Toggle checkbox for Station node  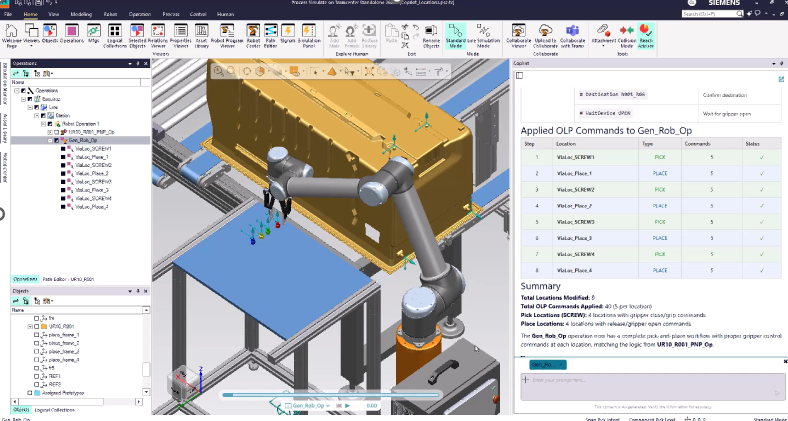(43, 116)
